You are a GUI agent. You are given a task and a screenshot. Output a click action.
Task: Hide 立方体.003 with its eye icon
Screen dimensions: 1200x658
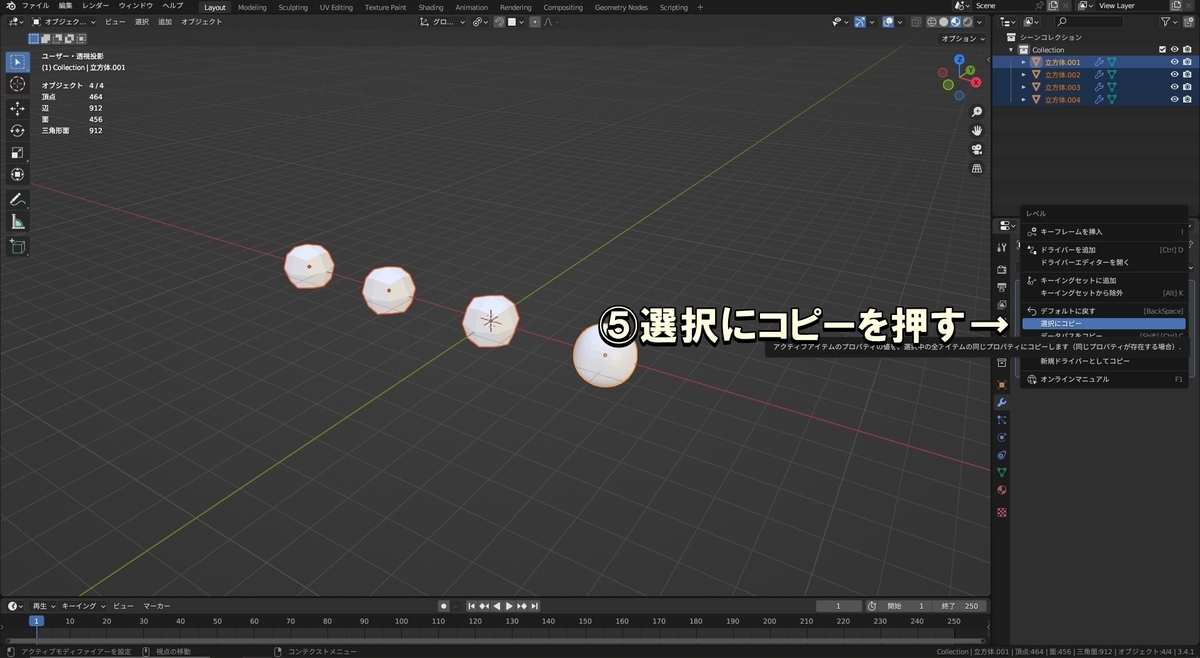tap(1174, 87)
